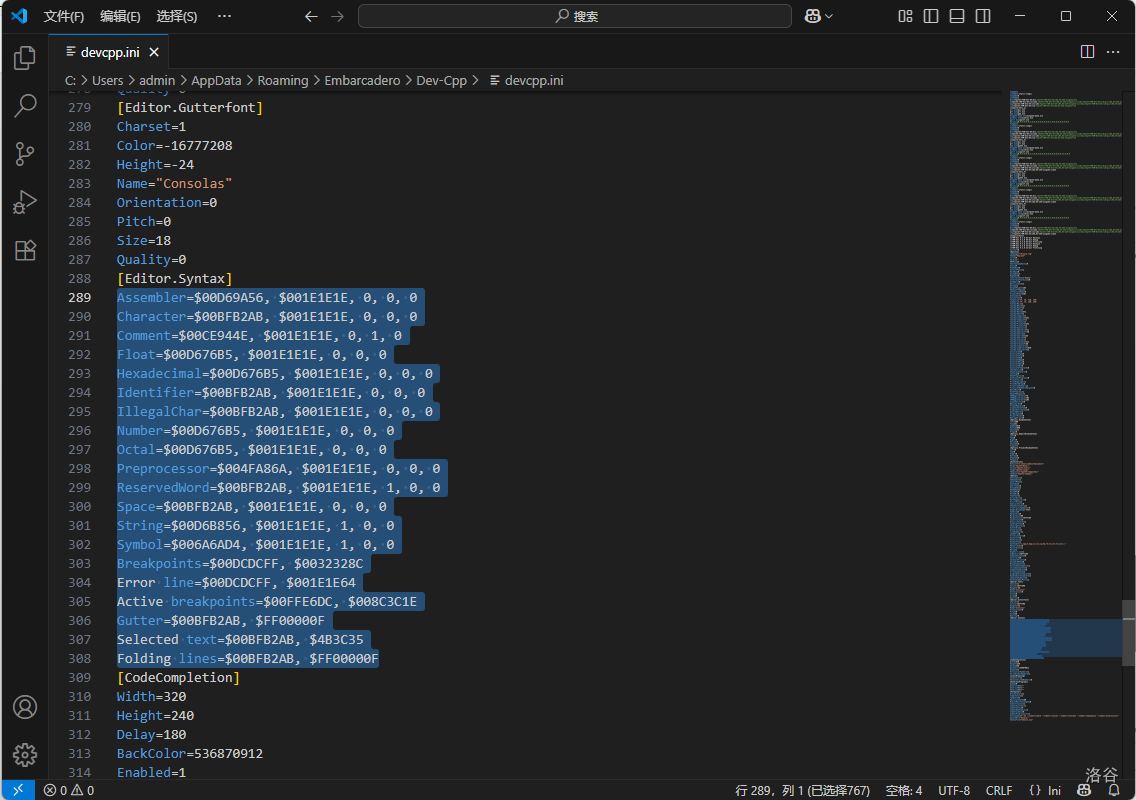Click the Delay=180 line

click(x=151, y=735)
